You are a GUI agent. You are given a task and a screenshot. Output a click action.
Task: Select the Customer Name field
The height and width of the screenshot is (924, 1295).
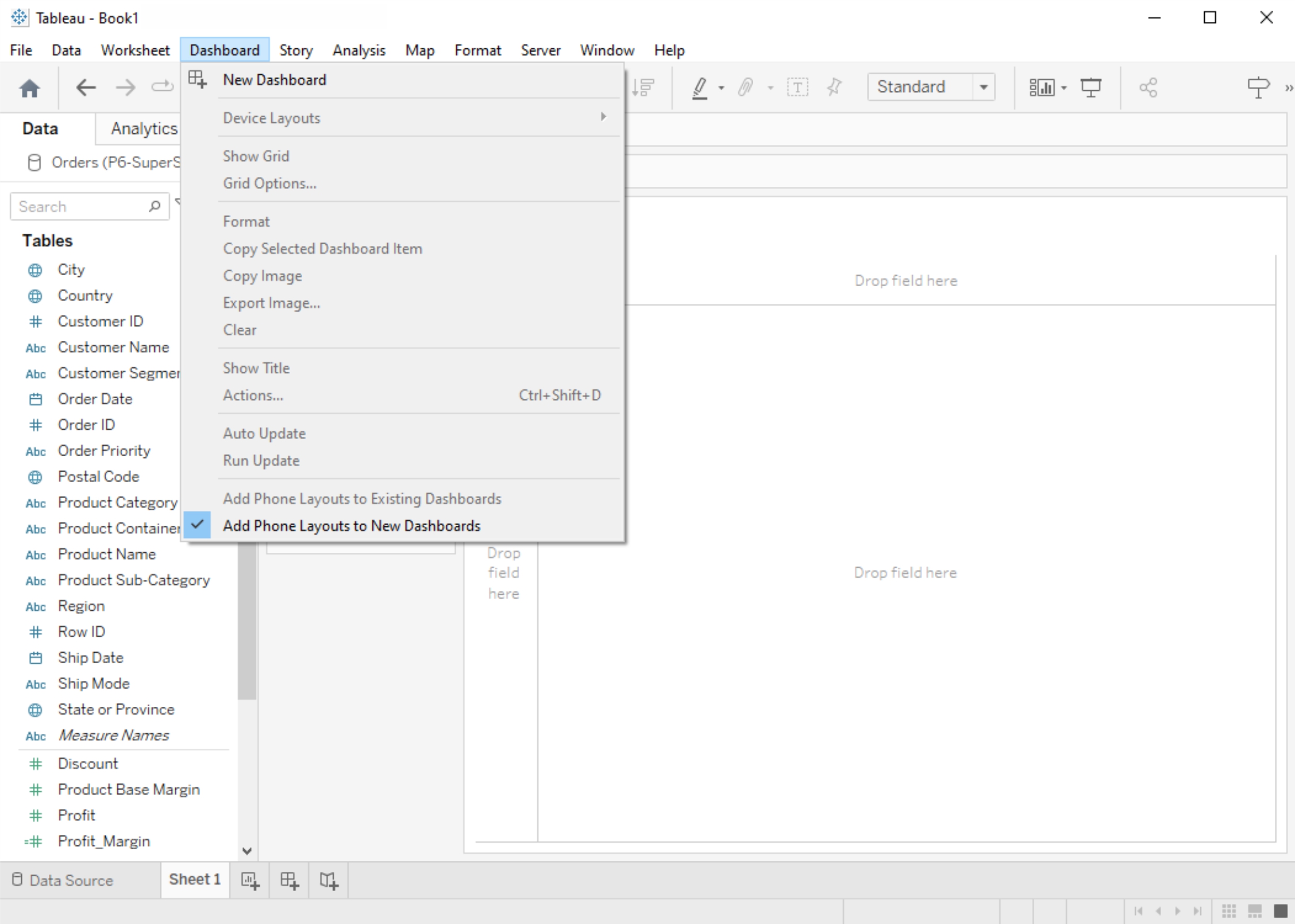coord(114,347)
